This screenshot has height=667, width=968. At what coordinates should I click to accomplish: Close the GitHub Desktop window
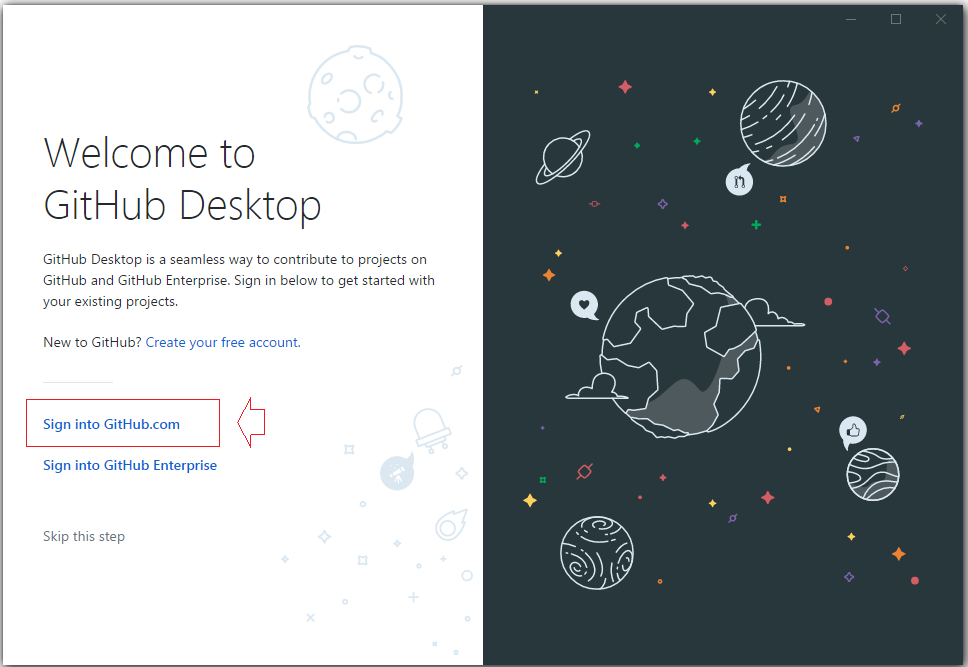point(941,19)
